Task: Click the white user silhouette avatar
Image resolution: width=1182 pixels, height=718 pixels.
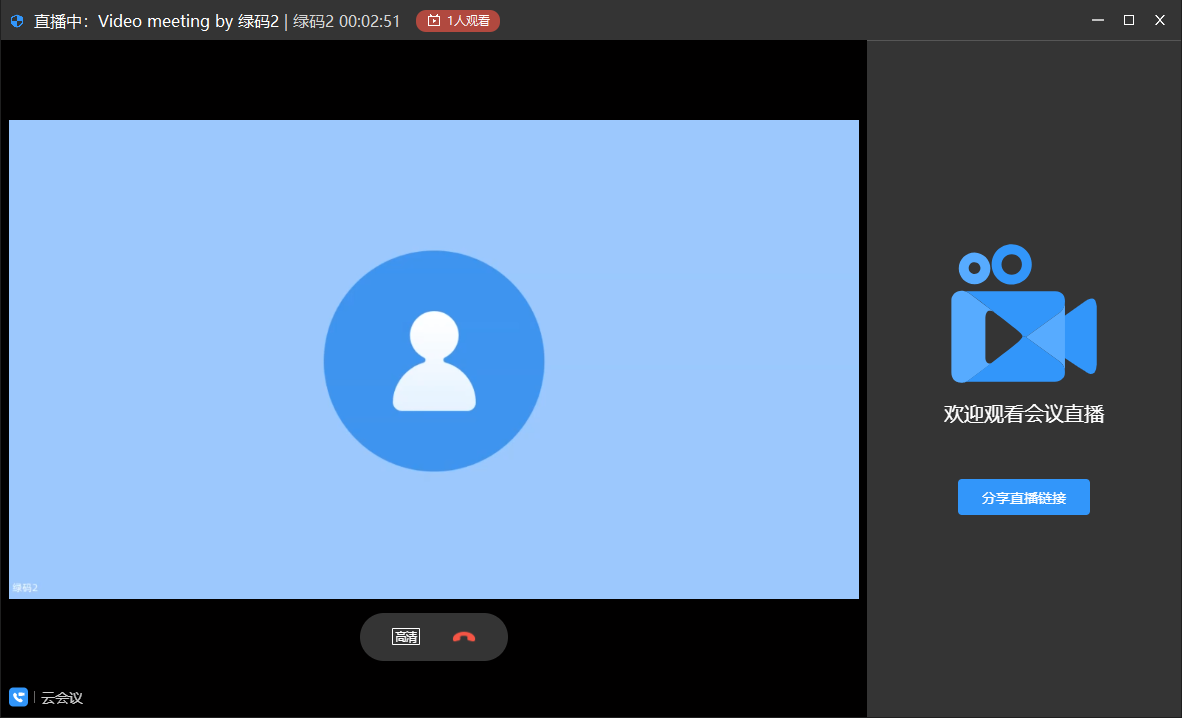Action: (x=434, y=361)
